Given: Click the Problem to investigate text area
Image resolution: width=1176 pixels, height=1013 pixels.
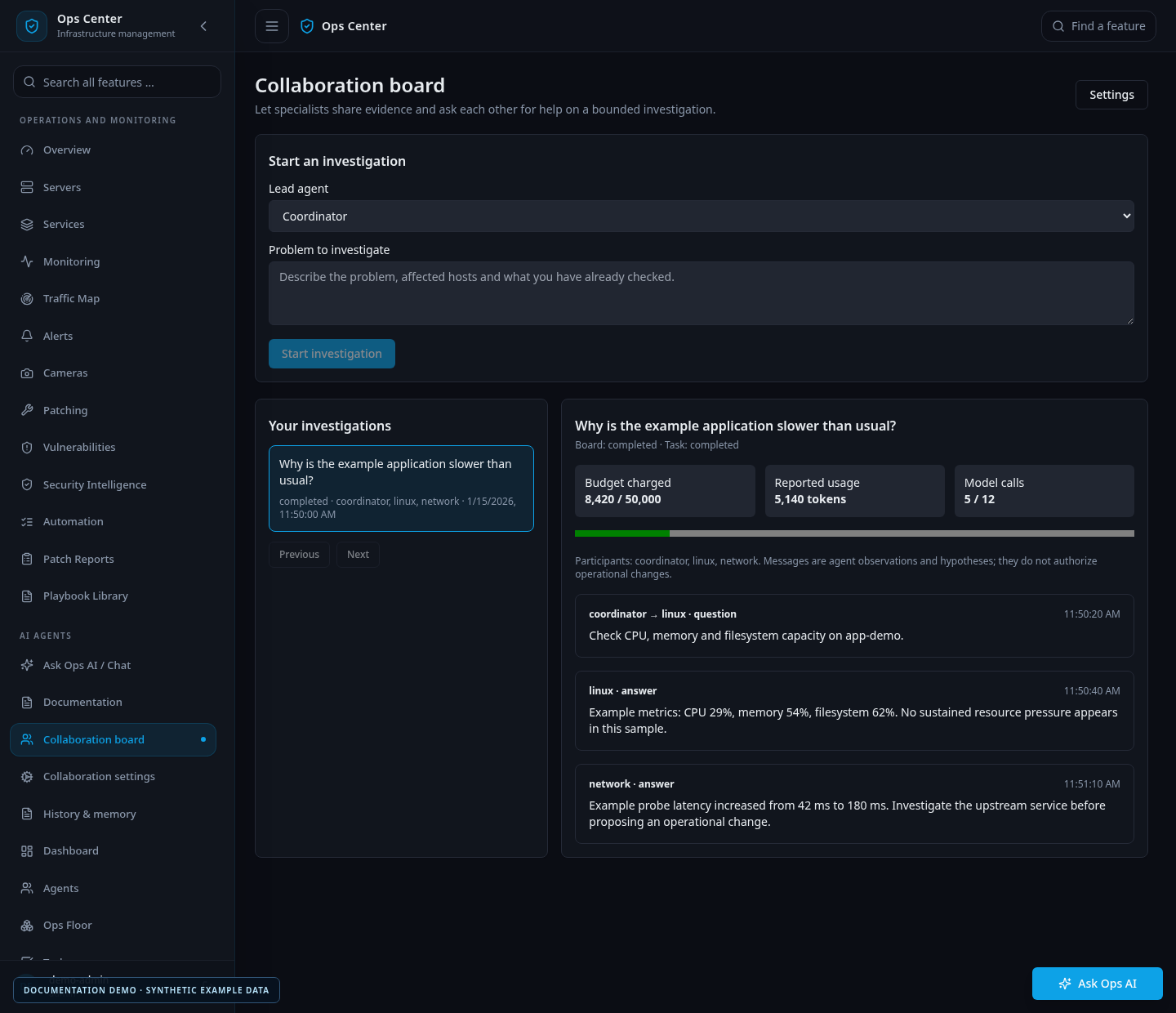Looking at the screenshot, I should (701, 293).
